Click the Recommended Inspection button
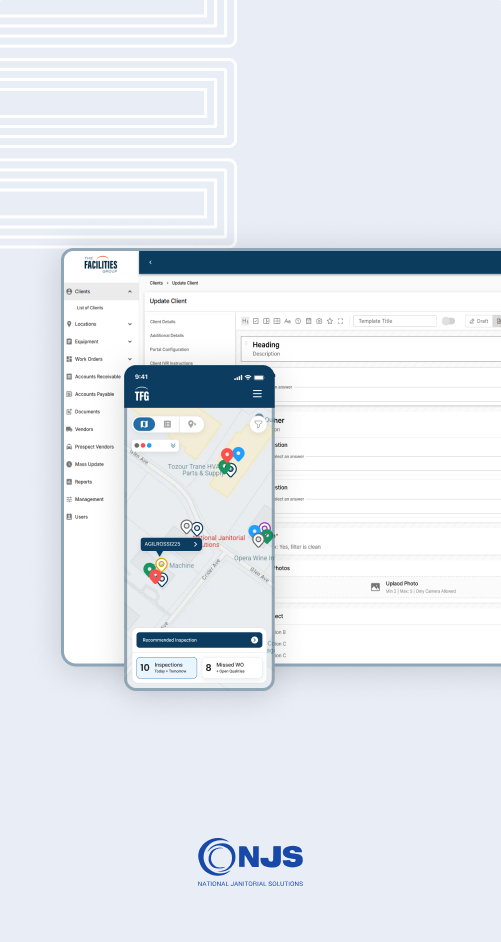The width and height of the screenshot is (501, 942). (x=199, y=640)
